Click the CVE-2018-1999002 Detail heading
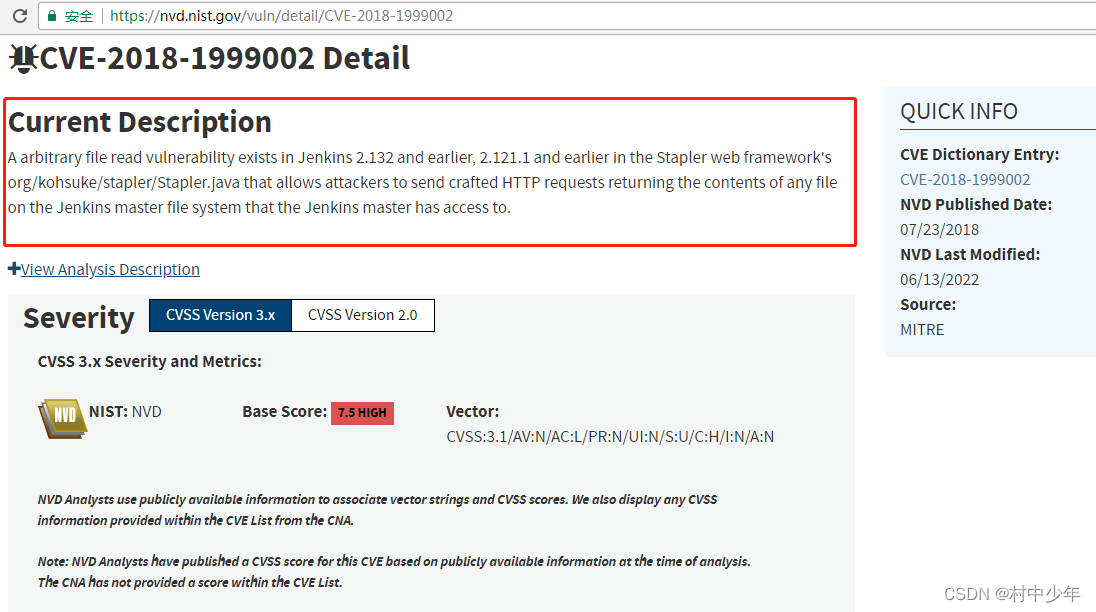Screen dimensions: 1096x612 pos(224,58)
